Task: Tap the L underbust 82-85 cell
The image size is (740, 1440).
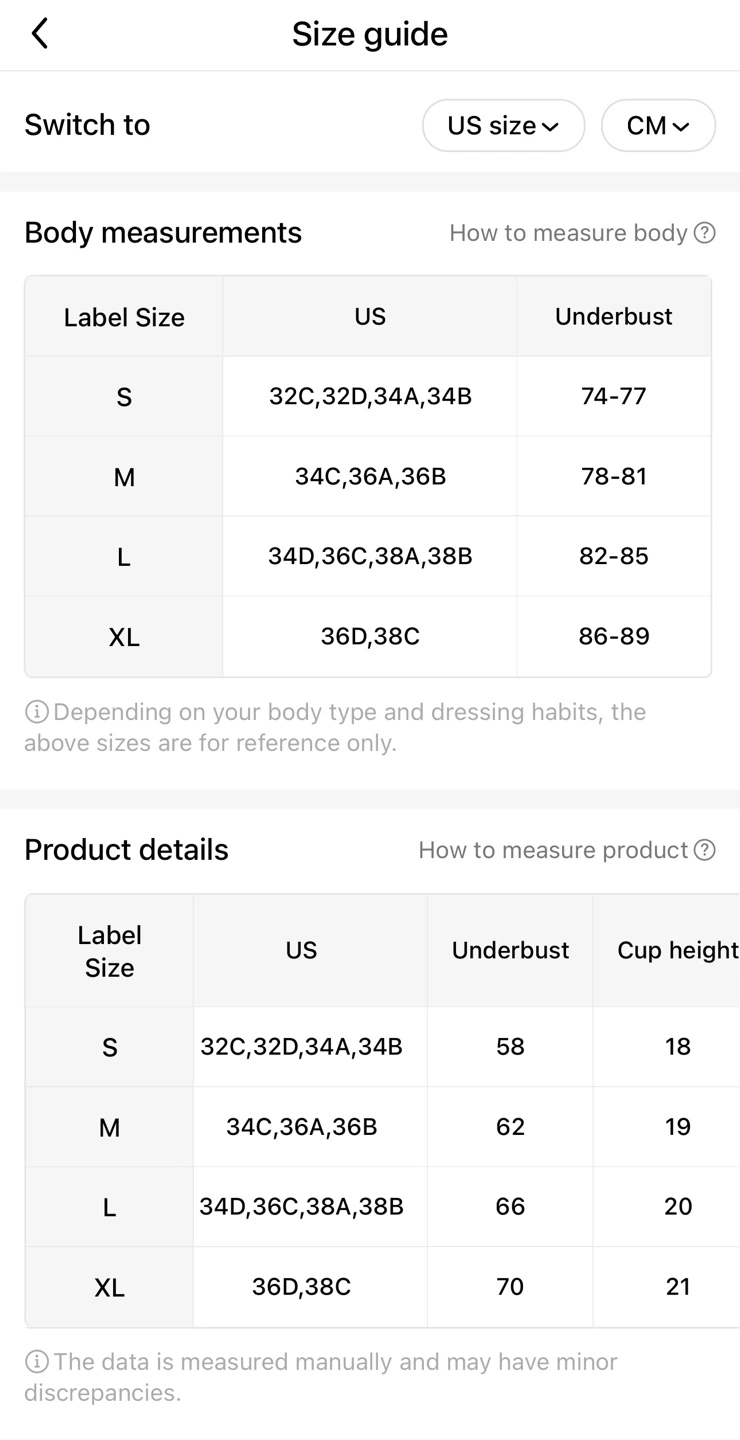Action: 614,556
